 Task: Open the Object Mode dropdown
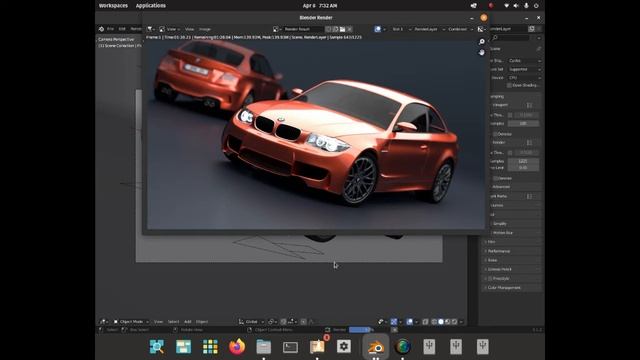(131, 322)
